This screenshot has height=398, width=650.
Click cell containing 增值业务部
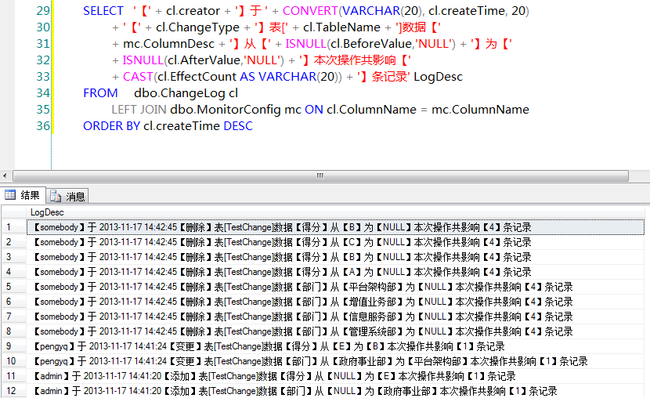point(335,302)
